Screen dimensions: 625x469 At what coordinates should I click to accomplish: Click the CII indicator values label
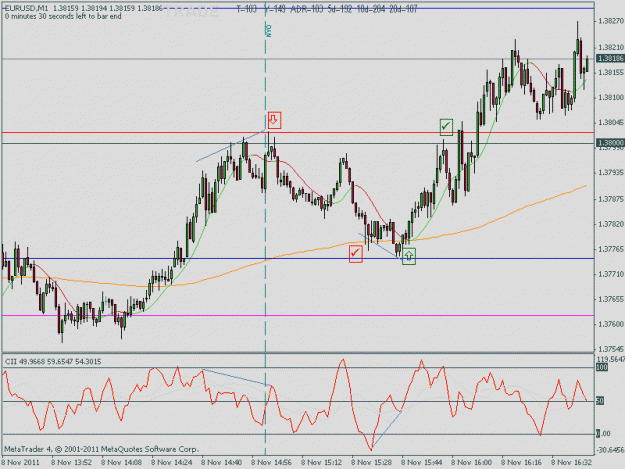click(53, 361)
